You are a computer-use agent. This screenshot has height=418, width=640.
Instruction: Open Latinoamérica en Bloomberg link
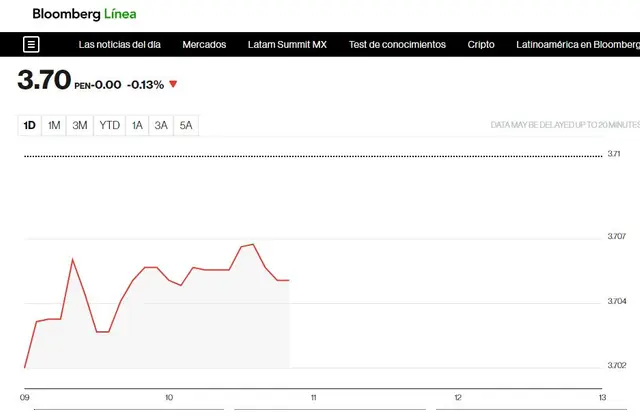tap(577, 45)
